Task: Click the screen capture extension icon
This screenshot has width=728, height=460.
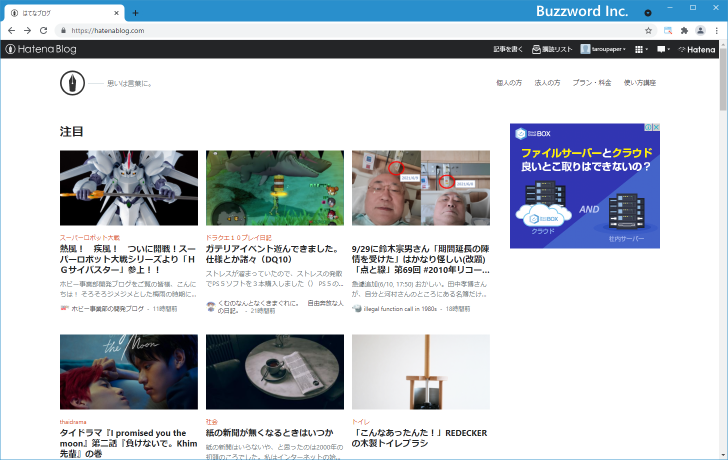Action: pyautogui.click(x=668, y=31)
